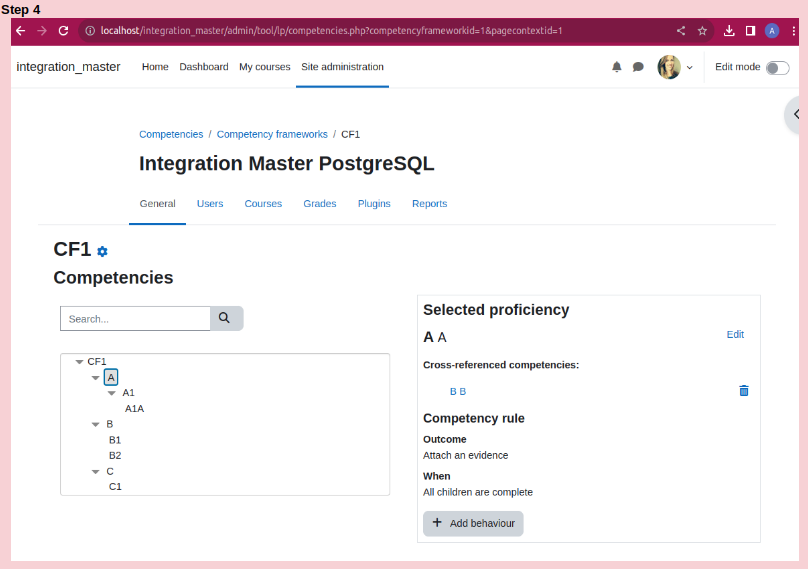Open Chrome profile avatar

click(772, 31)
